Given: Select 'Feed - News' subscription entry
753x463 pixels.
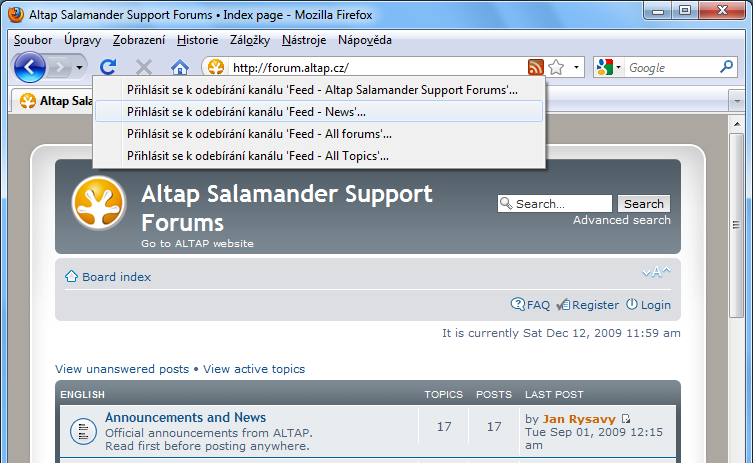Looking at the screenshot, I should (246, 111).
